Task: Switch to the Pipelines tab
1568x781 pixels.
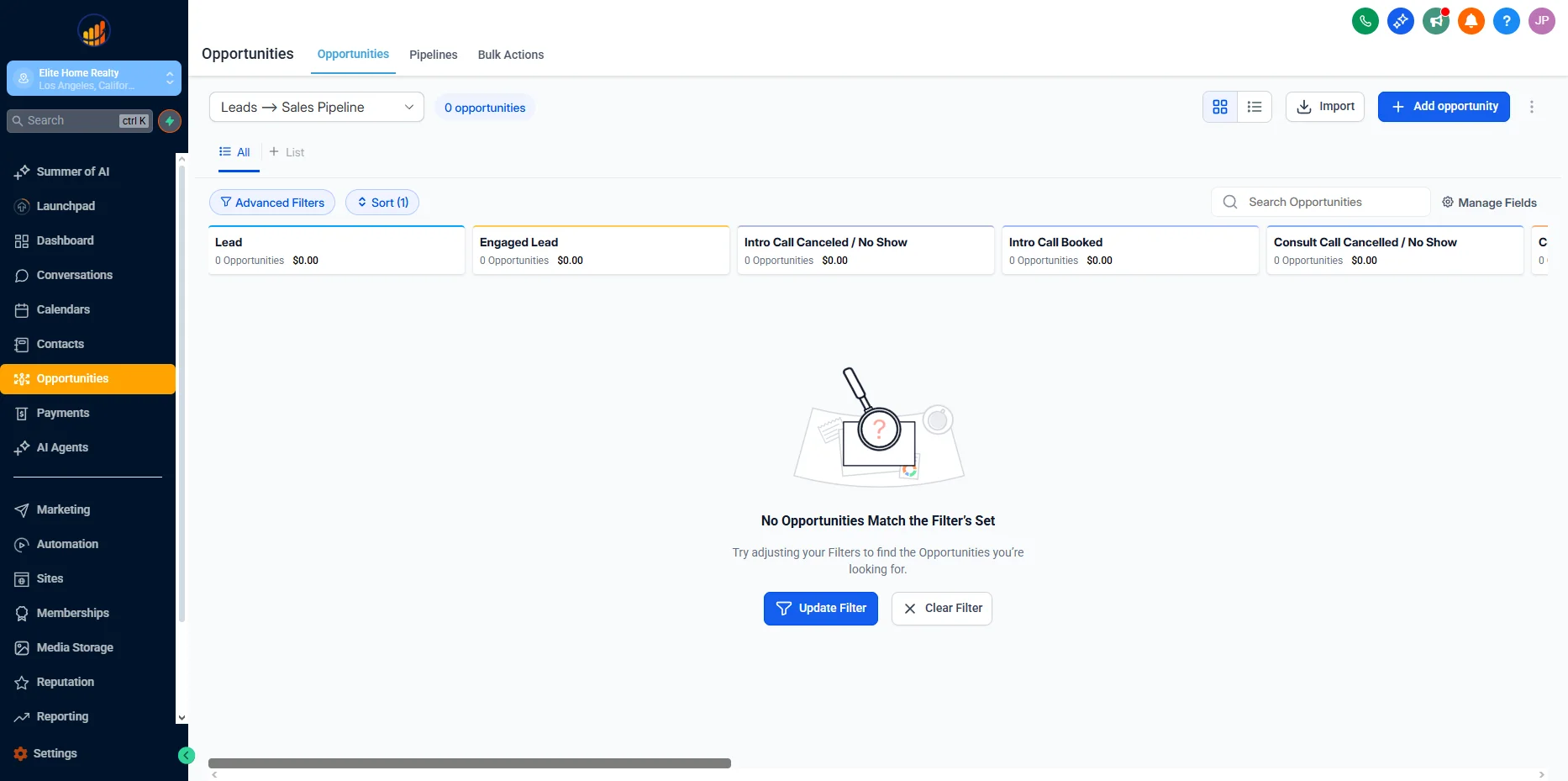Action: pyautogui.click(x=433, y=55)
